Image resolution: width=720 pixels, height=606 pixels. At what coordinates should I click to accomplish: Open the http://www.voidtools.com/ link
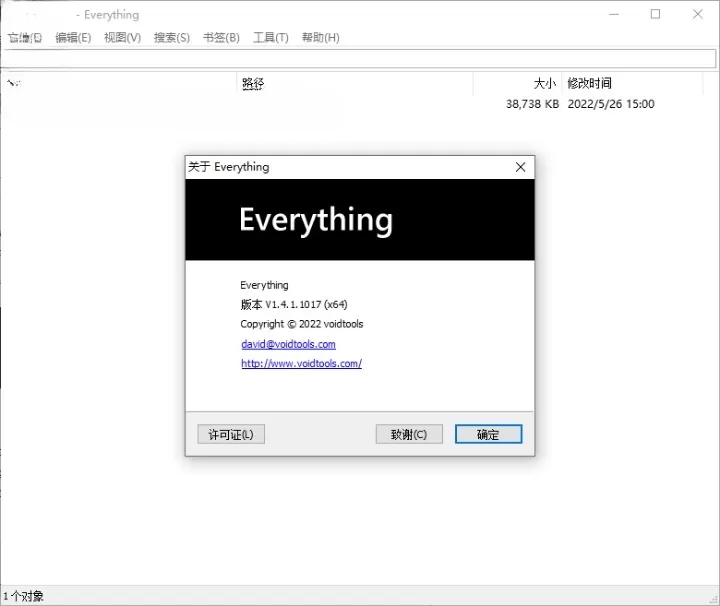(302, 364)
